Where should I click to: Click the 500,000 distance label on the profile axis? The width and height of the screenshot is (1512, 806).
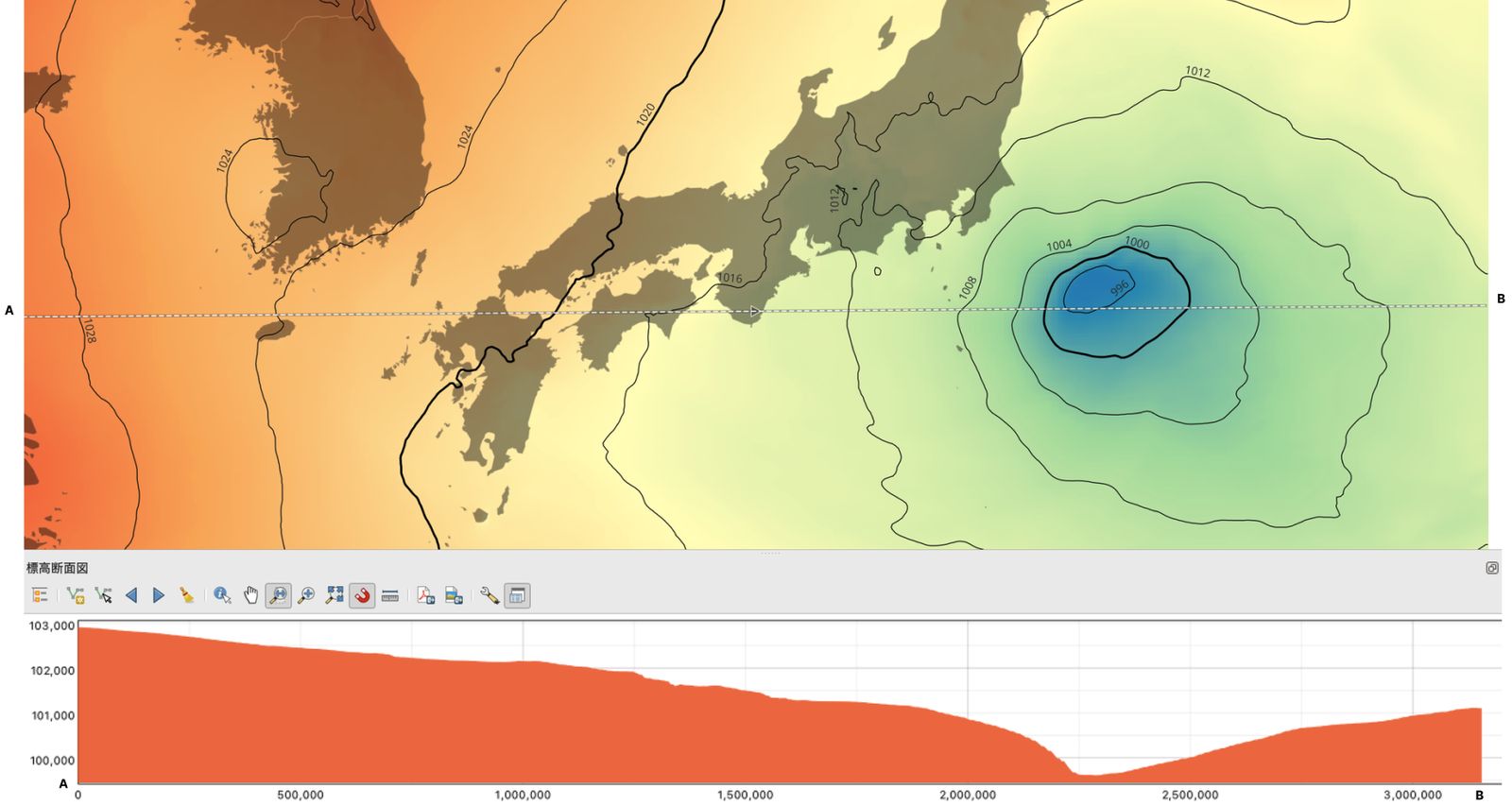point(301,795)
